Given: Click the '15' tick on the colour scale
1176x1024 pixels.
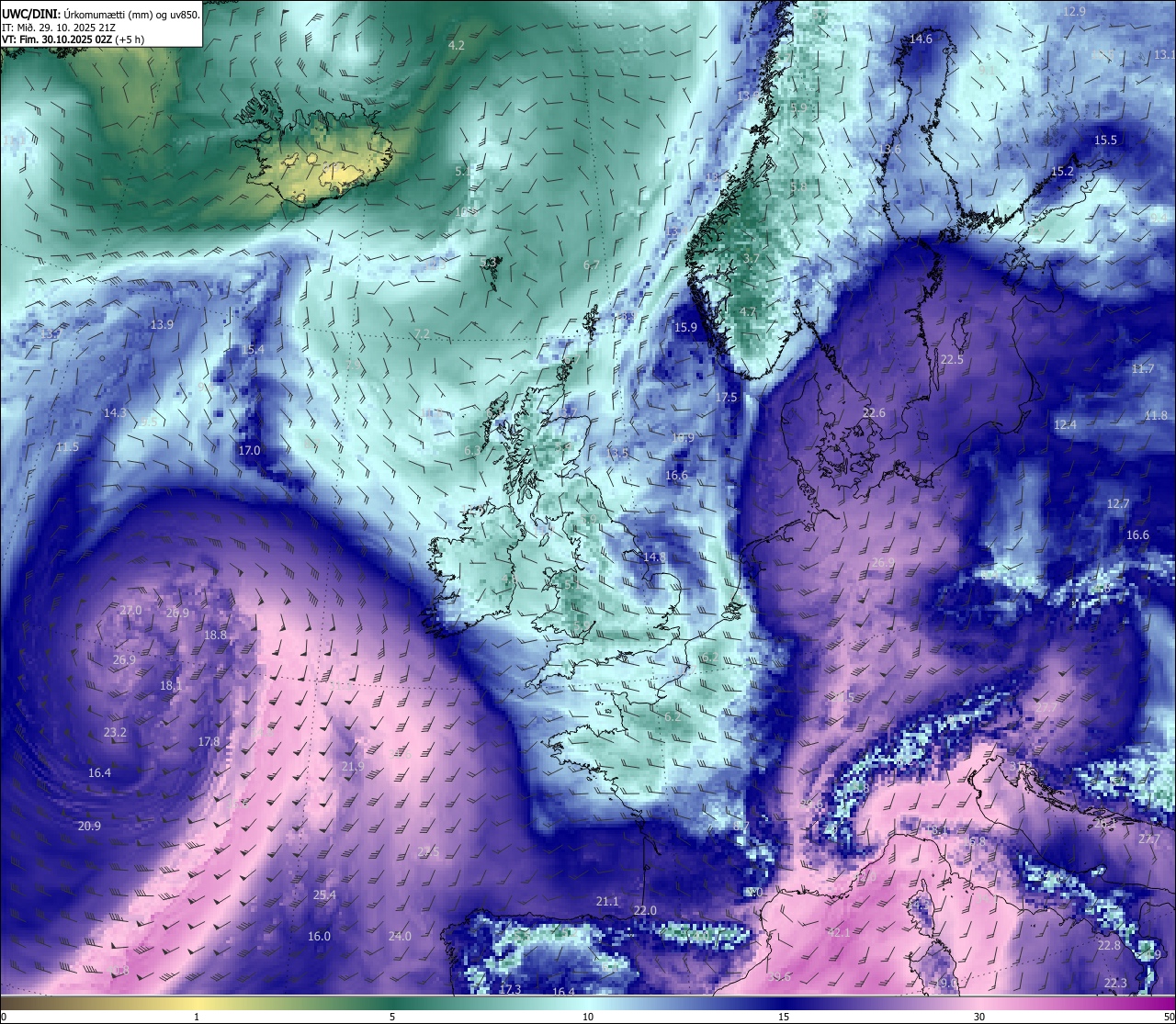Looking at the screenshot, I should pyautogui.click(x=784, y=1017).
